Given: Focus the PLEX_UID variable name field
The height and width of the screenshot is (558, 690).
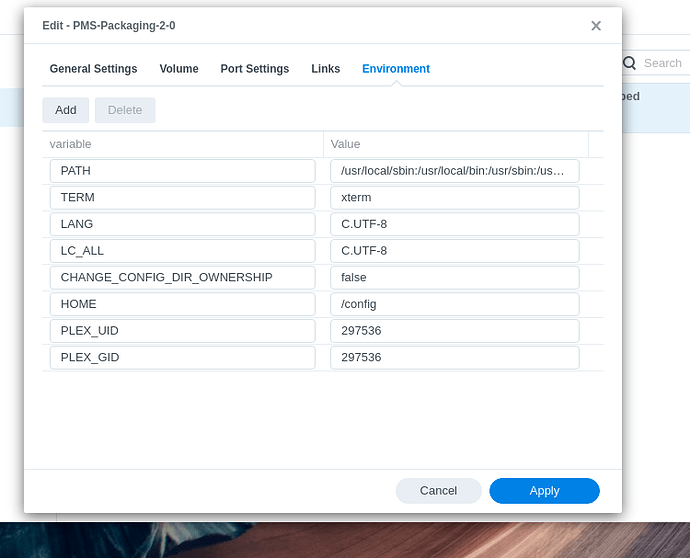Looking at the screenshot, I should pyautogui.click(x=183, y=330).
